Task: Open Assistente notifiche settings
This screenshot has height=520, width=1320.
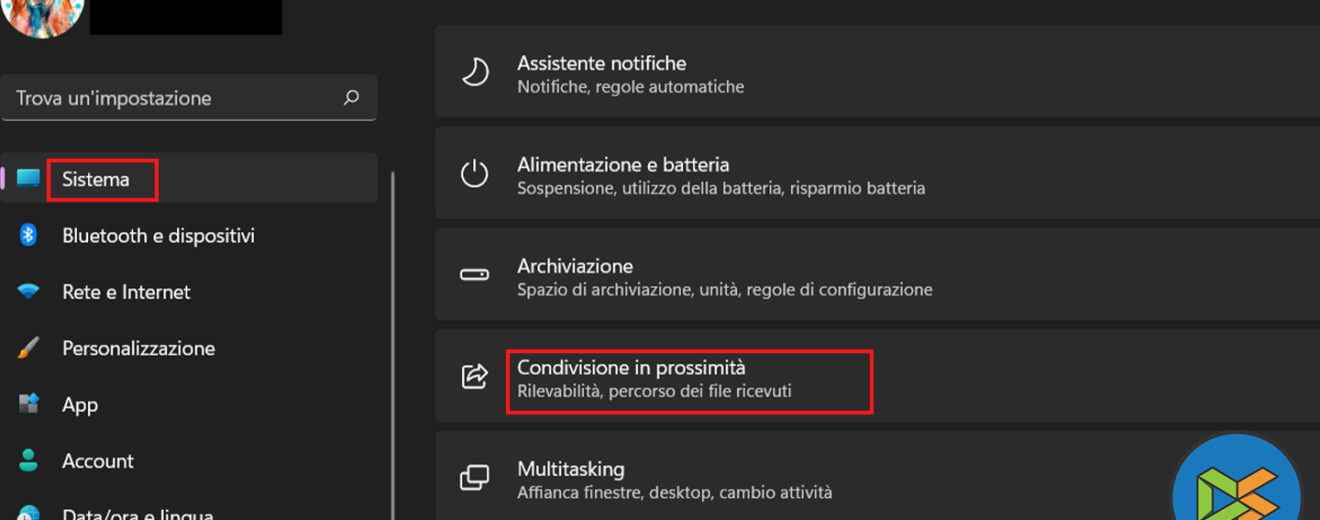Action: coord(601,64)
